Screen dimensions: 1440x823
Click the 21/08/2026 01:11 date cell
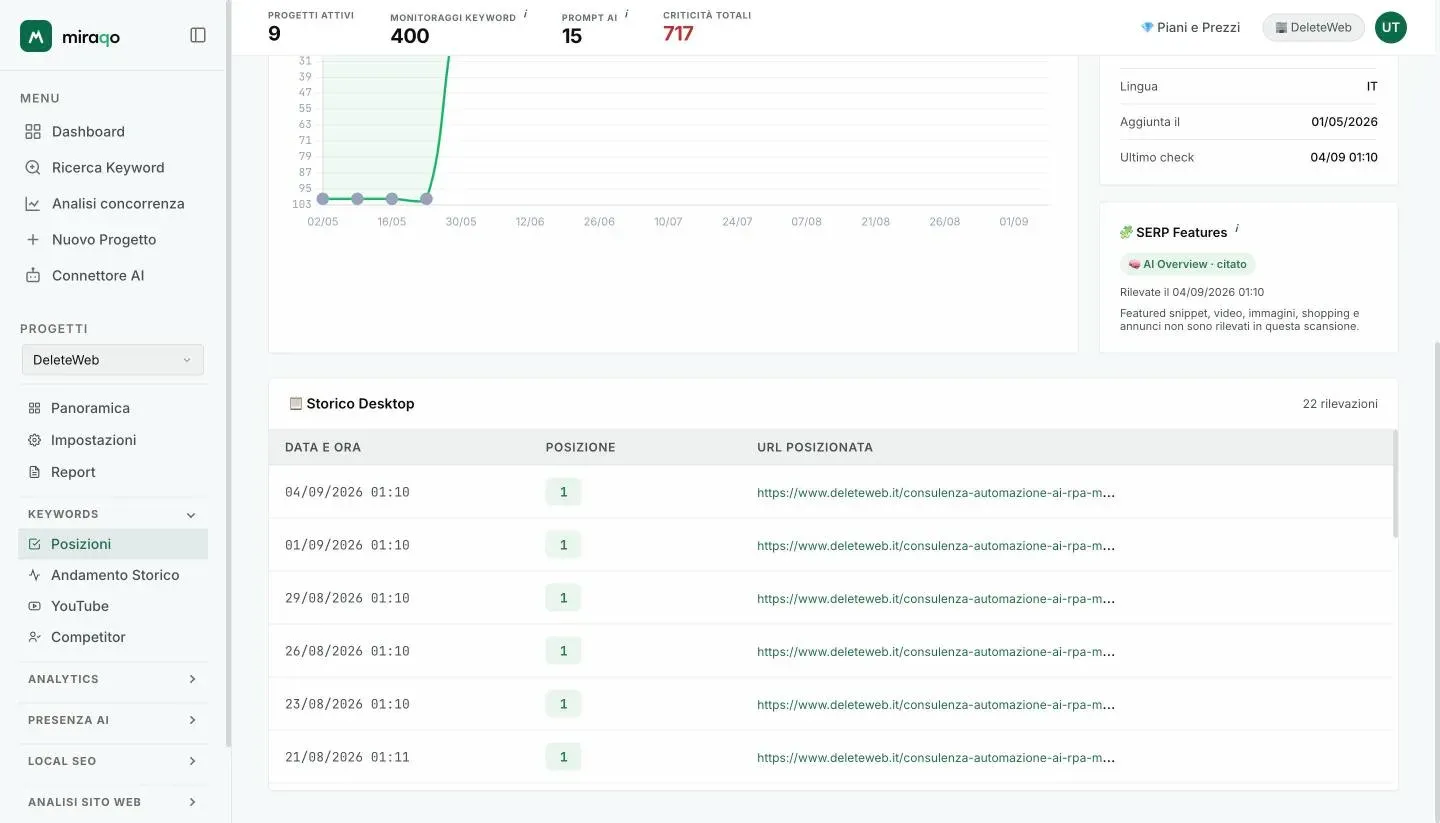(x=347, y=757)
